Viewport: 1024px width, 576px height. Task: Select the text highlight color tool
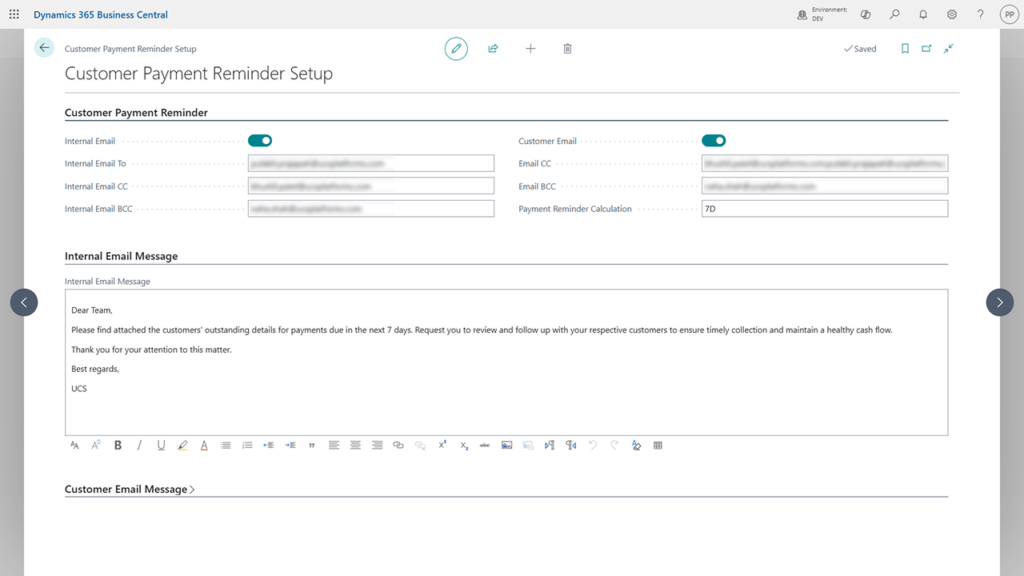(x=182, y=445)
